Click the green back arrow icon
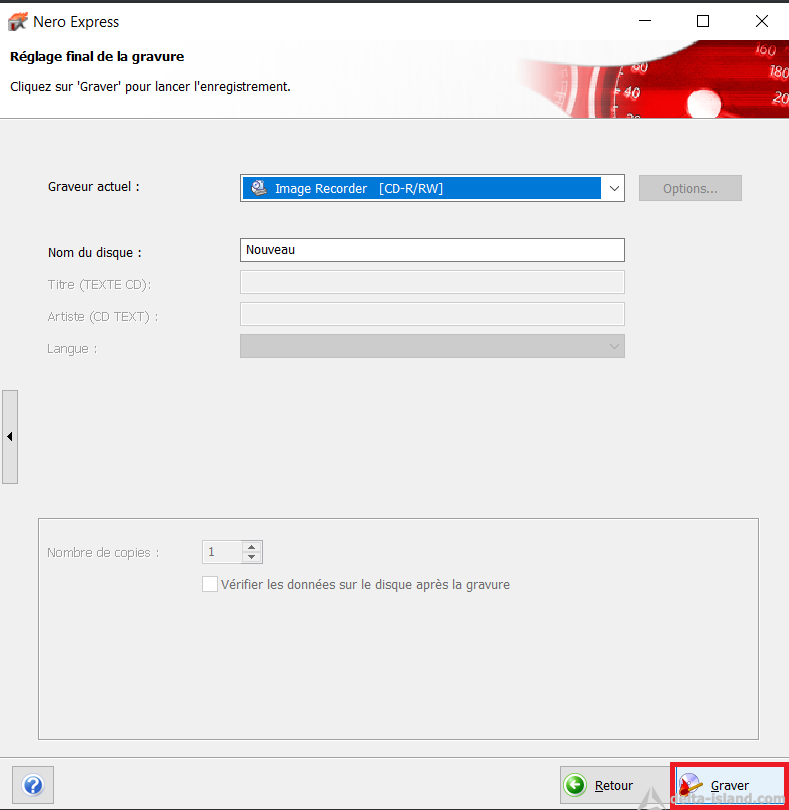 pos(575,785)
